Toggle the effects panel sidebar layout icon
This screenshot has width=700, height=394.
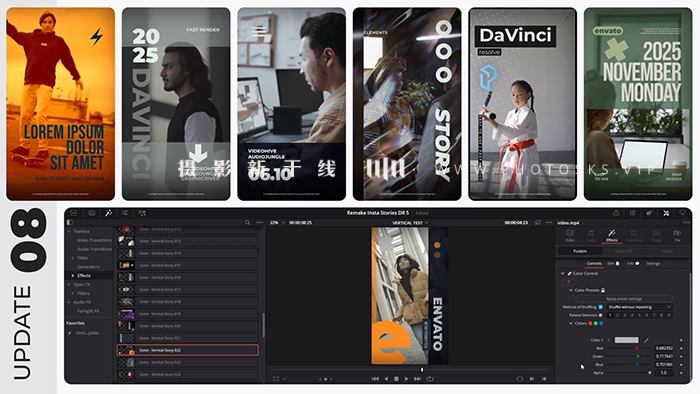(x=70, y=222)
